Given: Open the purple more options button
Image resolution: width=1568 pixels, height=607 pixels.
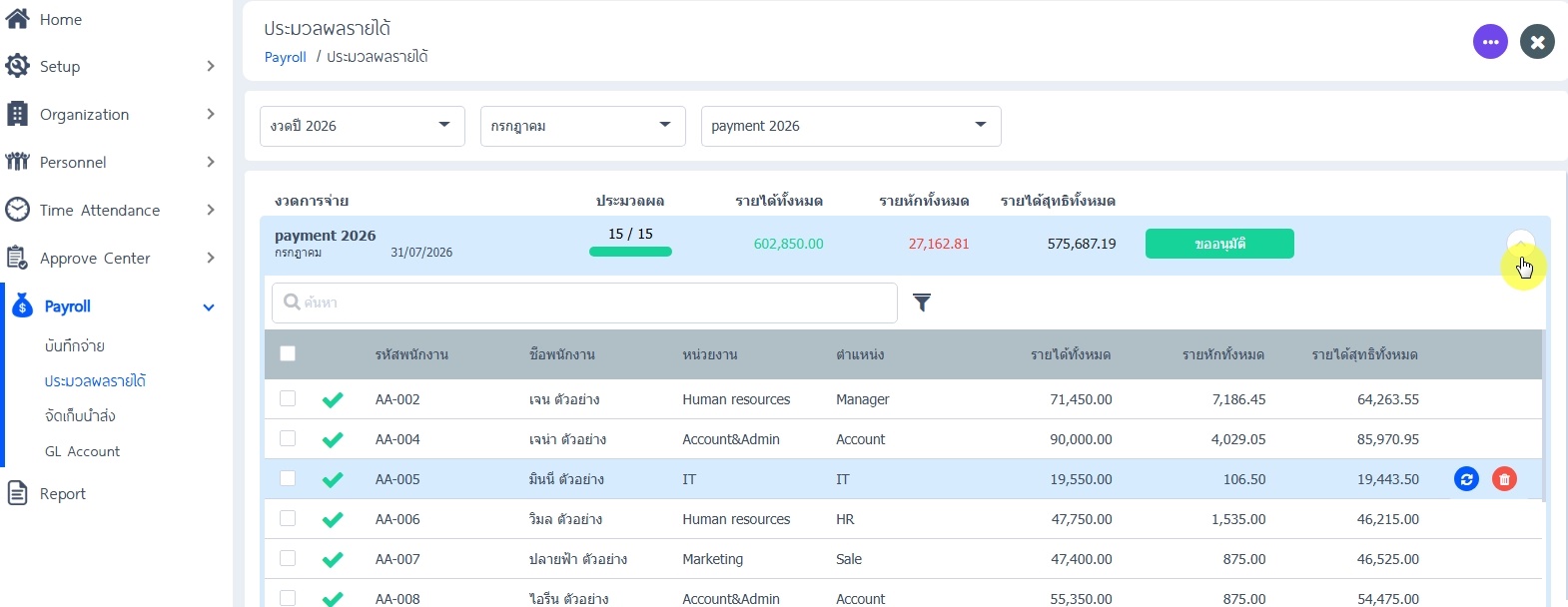Looking at the screenshot, I should point(1490,42).
